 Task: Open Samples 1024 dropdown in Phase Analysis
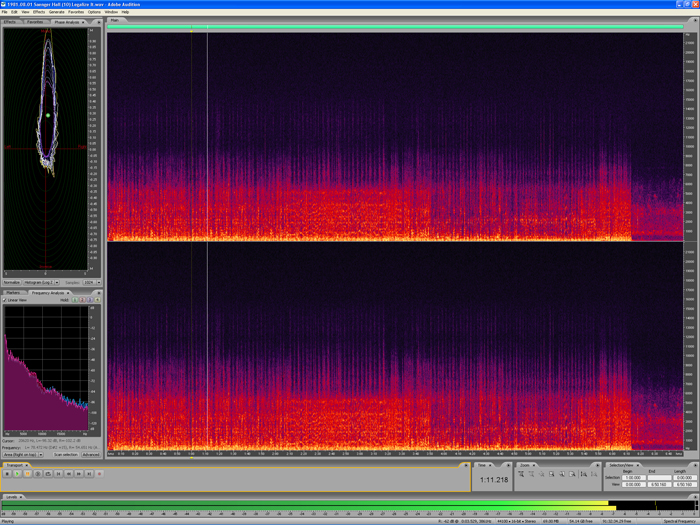pyautogui.click(x=92, y=283)
